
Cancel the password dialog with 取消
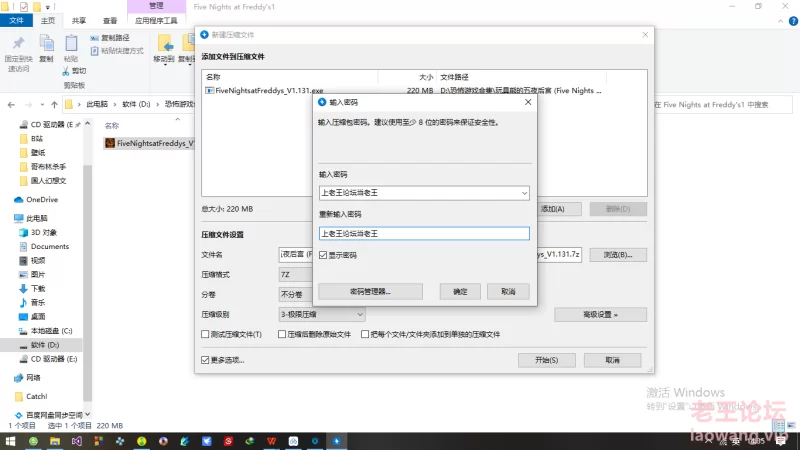point(508,292)
